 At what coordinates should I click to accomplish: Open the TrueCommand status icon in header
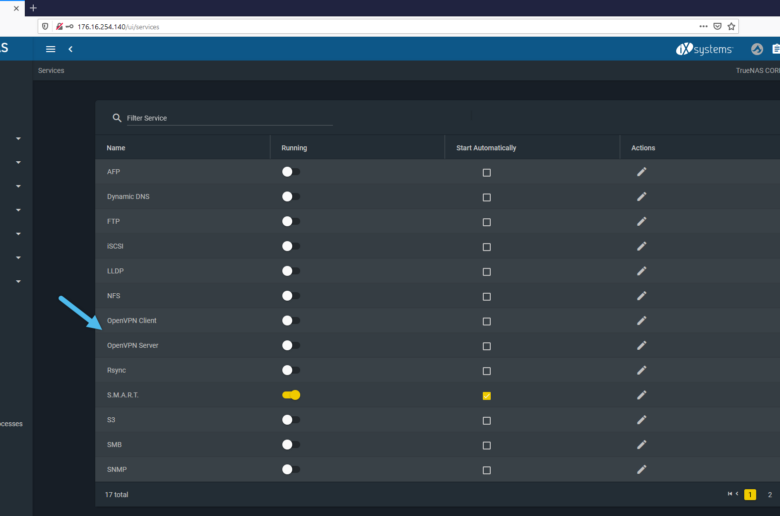point(757,49)
